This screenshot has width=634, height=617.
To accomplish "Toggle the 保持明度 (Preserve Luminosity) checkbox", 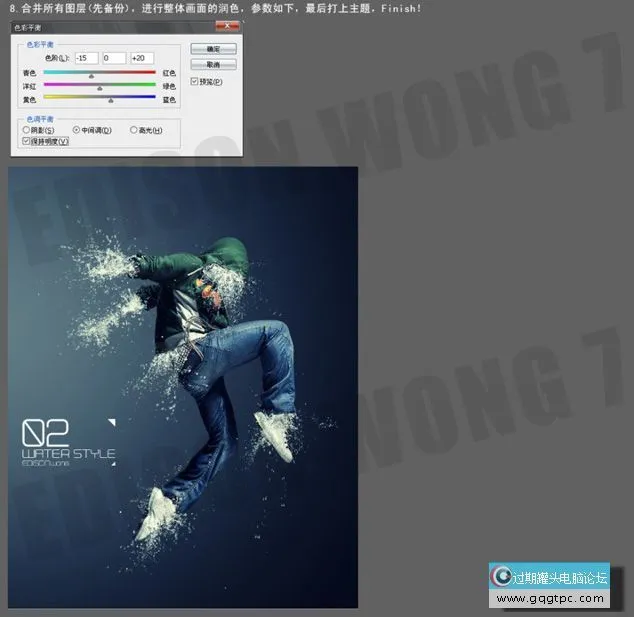I will 26,141.
